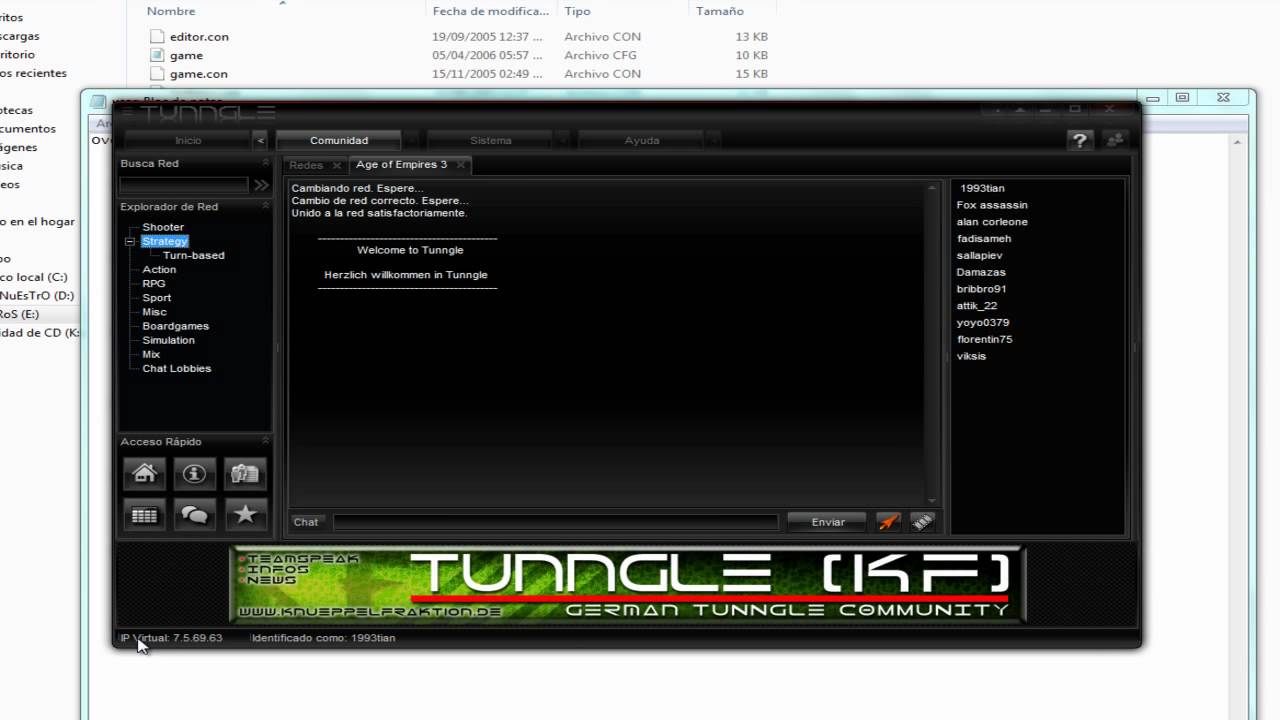This screenshot has width=1280, height=720.
Task: Open the favorites star icon
Action: [245, 515]
